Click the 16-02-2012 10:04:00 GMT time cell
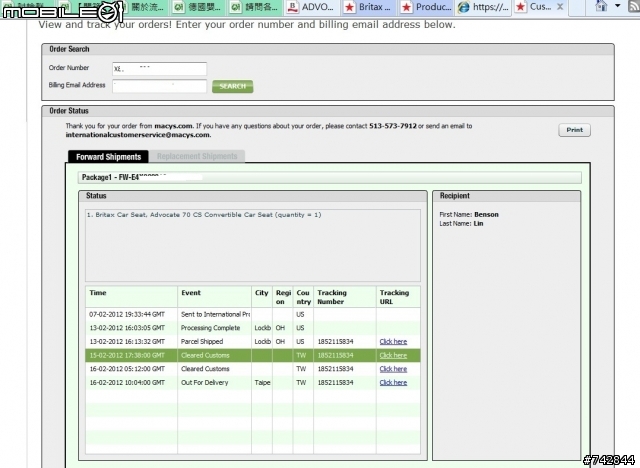Screen dimensions: 640x468 point(131,382)
